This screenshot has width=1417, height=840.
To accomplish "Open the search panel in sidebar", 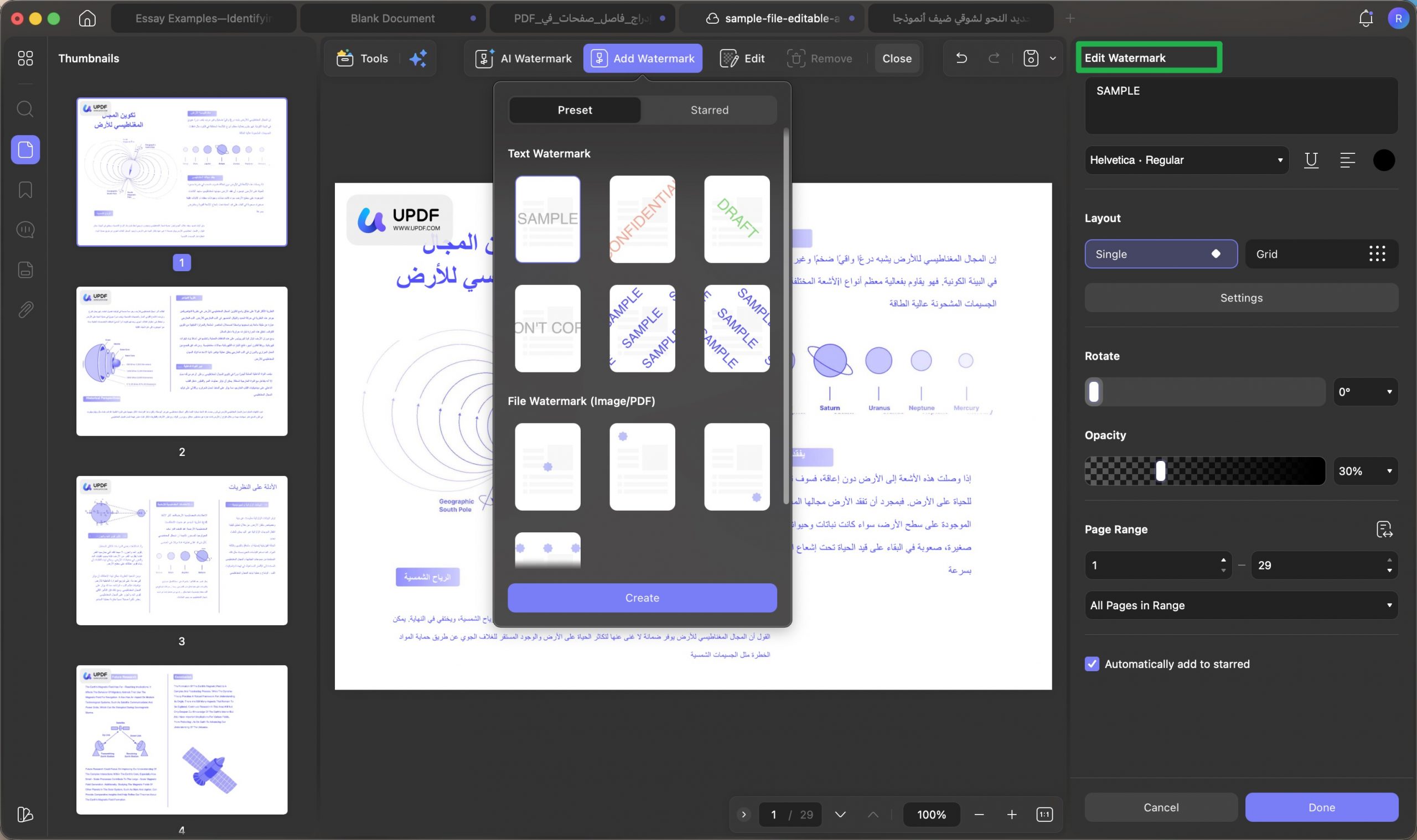I will click(x=25, y=108).
